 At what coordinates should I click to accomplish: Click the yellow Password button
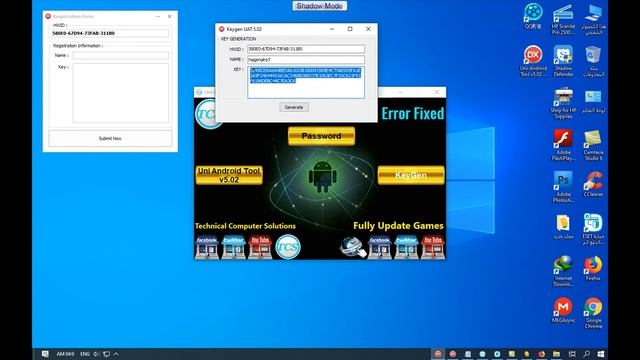point(321,136)
